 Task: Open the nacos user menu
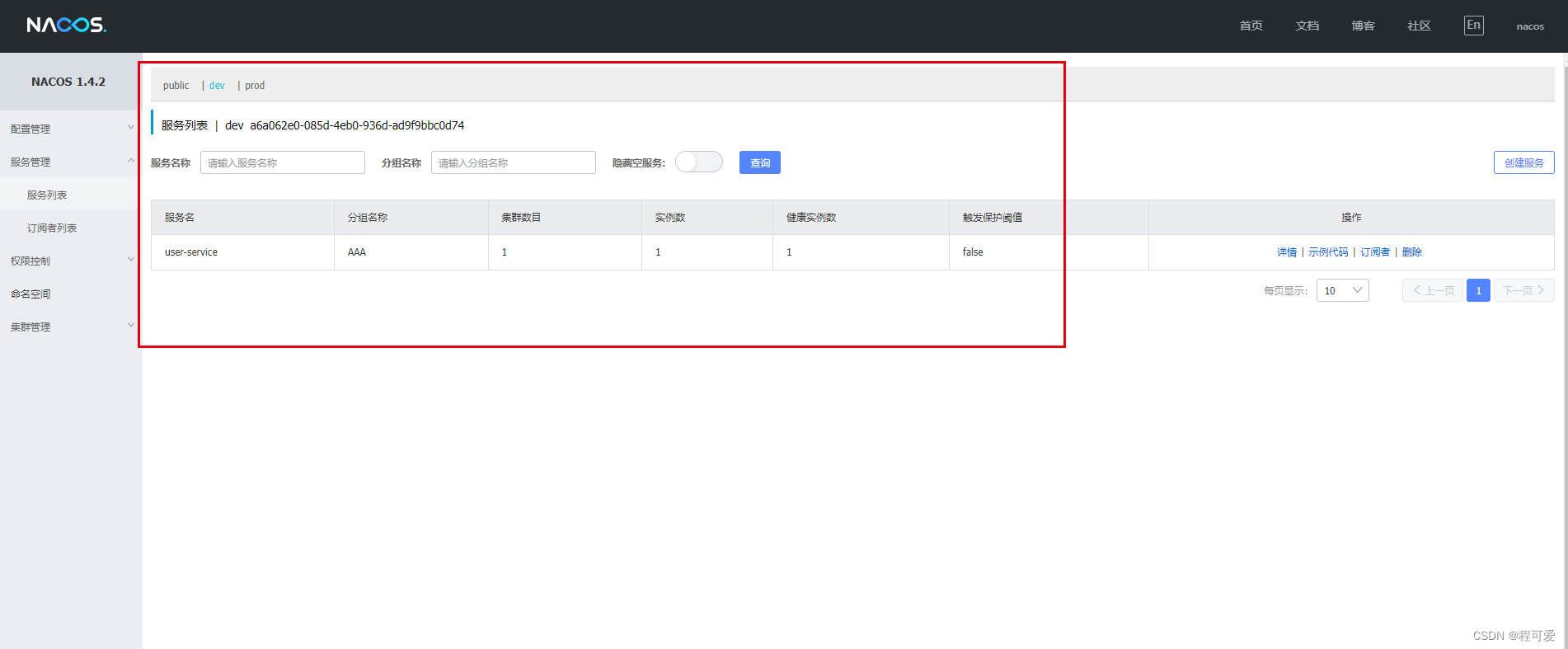[x=1530, y=26]
